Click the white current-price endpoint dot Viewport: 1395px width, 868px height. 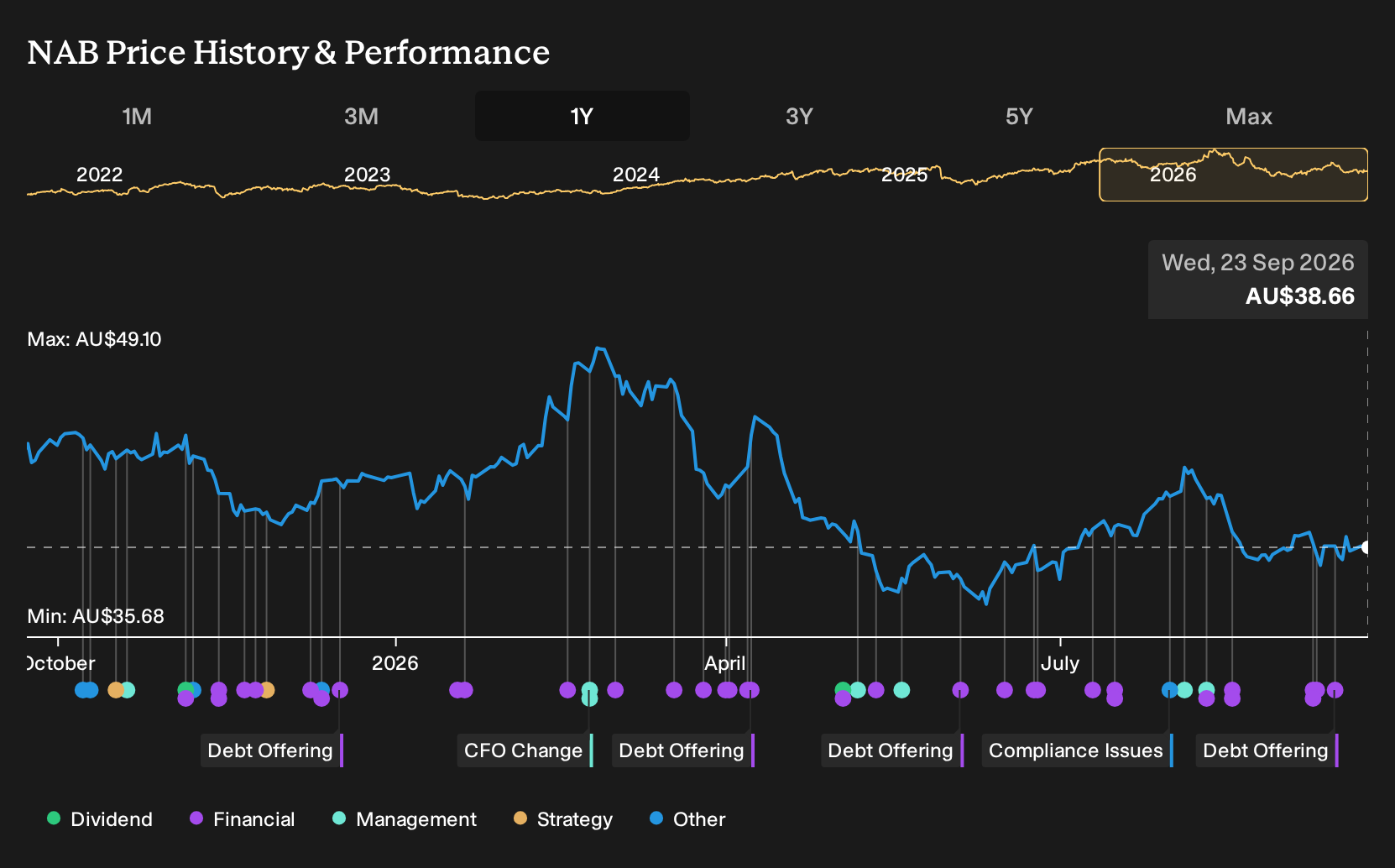[1366, 547]
